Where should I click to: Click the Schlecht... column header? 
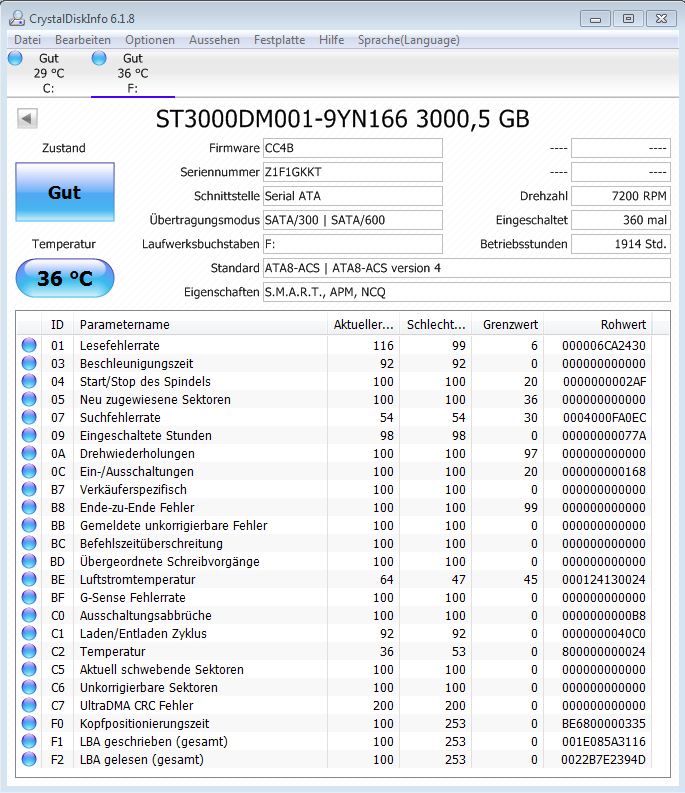pyautogui.click(x=436, y=325)
